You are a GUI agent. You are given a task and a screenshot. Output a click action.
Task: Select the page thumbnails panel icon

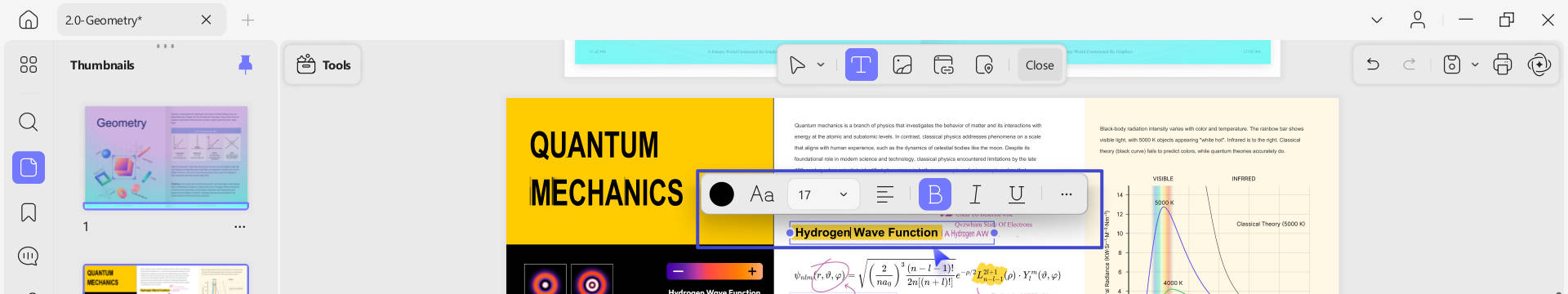click(x=29, y=167)
